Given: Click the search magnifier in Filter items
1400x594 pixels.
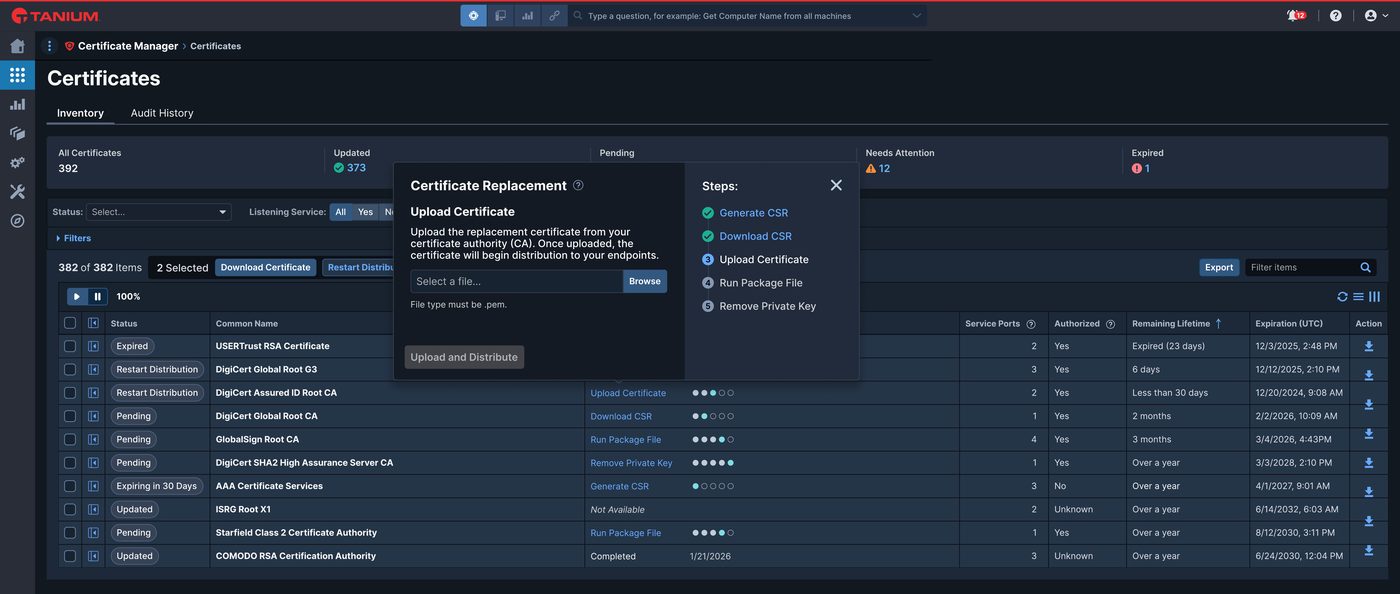Looking at the screenshot, I should tap(1365, 268).
